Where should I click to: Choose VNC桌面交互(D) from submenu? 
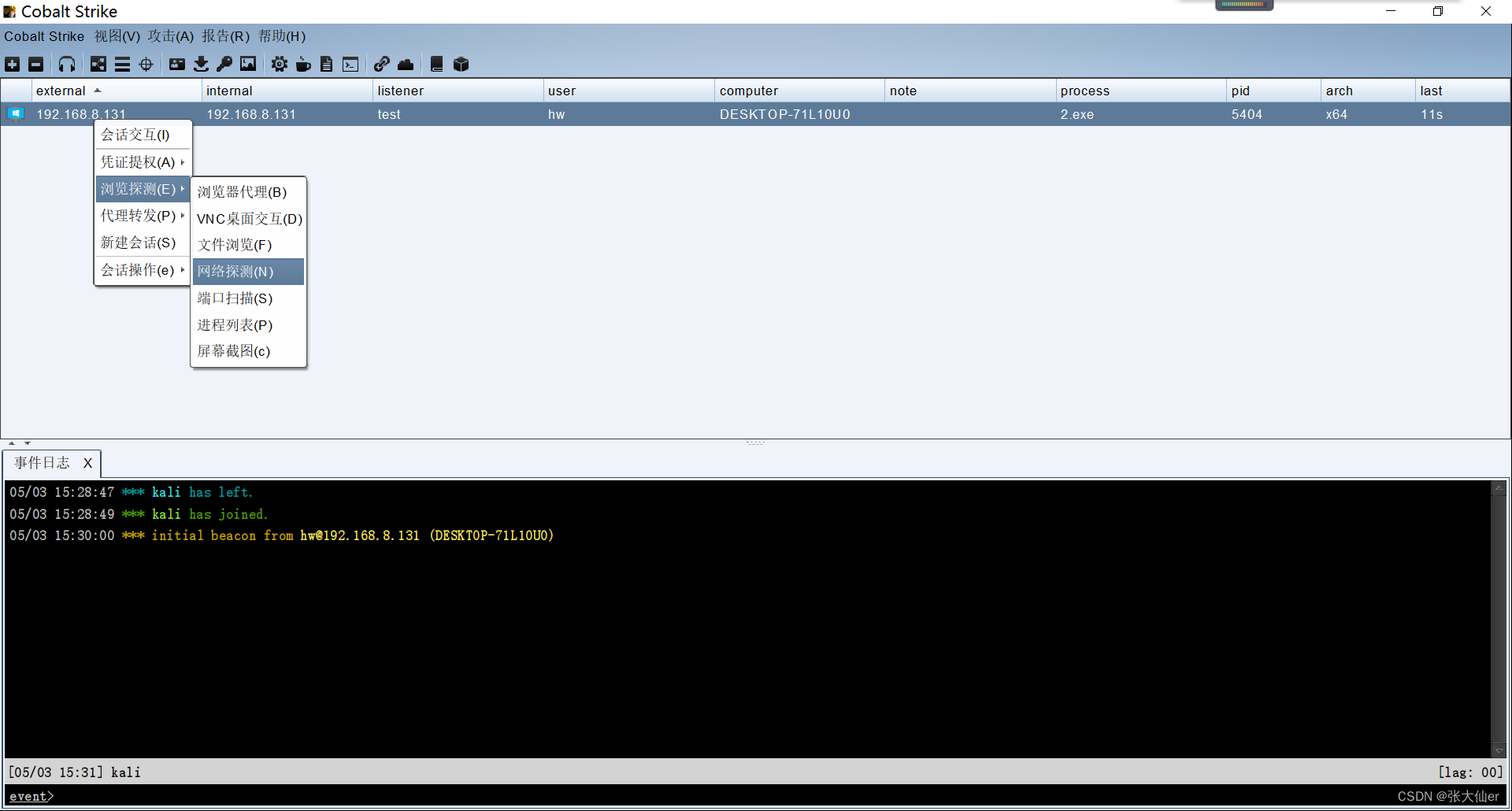point(248,219)
